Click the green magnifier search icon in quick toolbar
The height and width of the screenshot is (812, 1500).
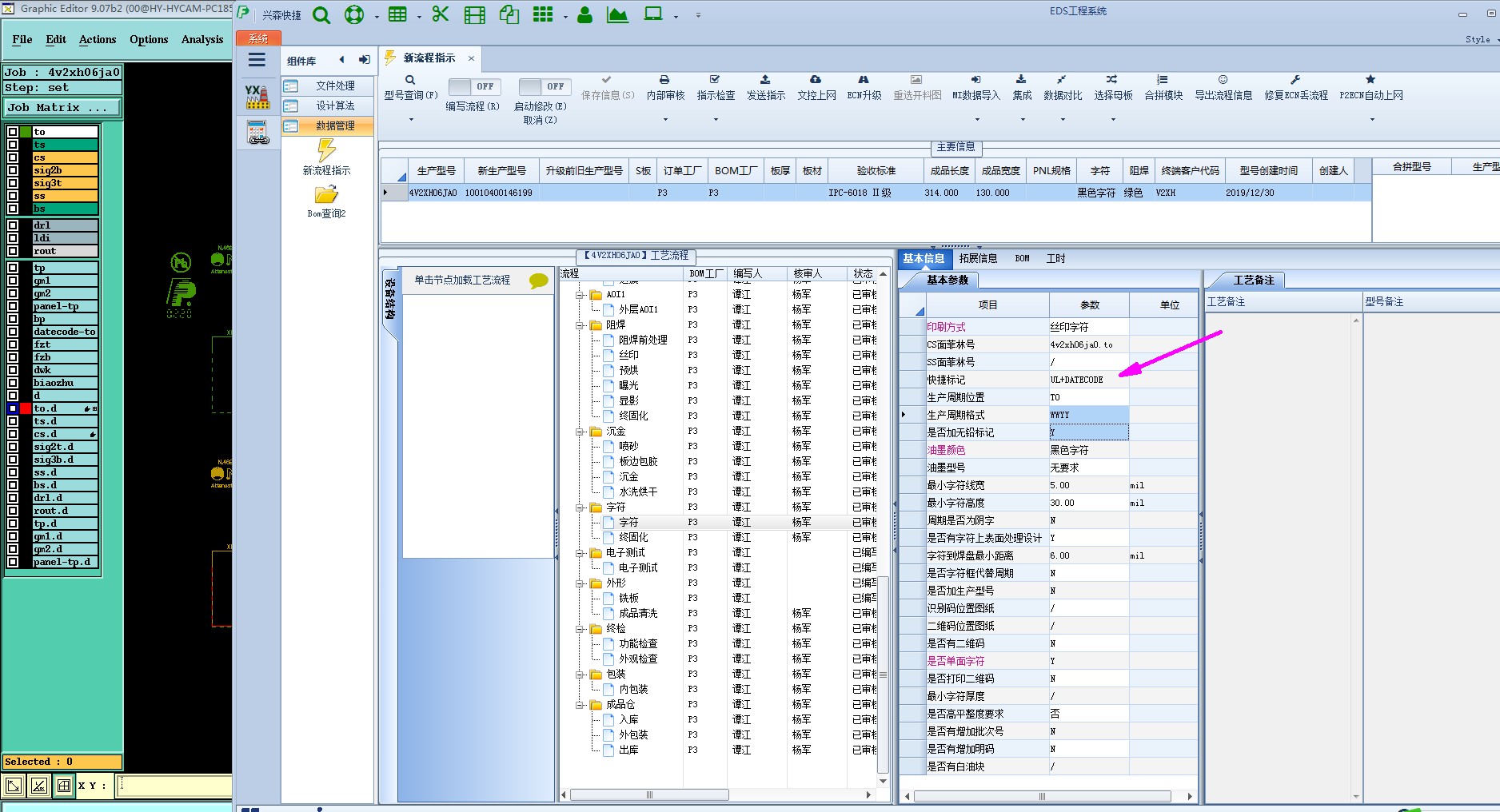[321, 15]
